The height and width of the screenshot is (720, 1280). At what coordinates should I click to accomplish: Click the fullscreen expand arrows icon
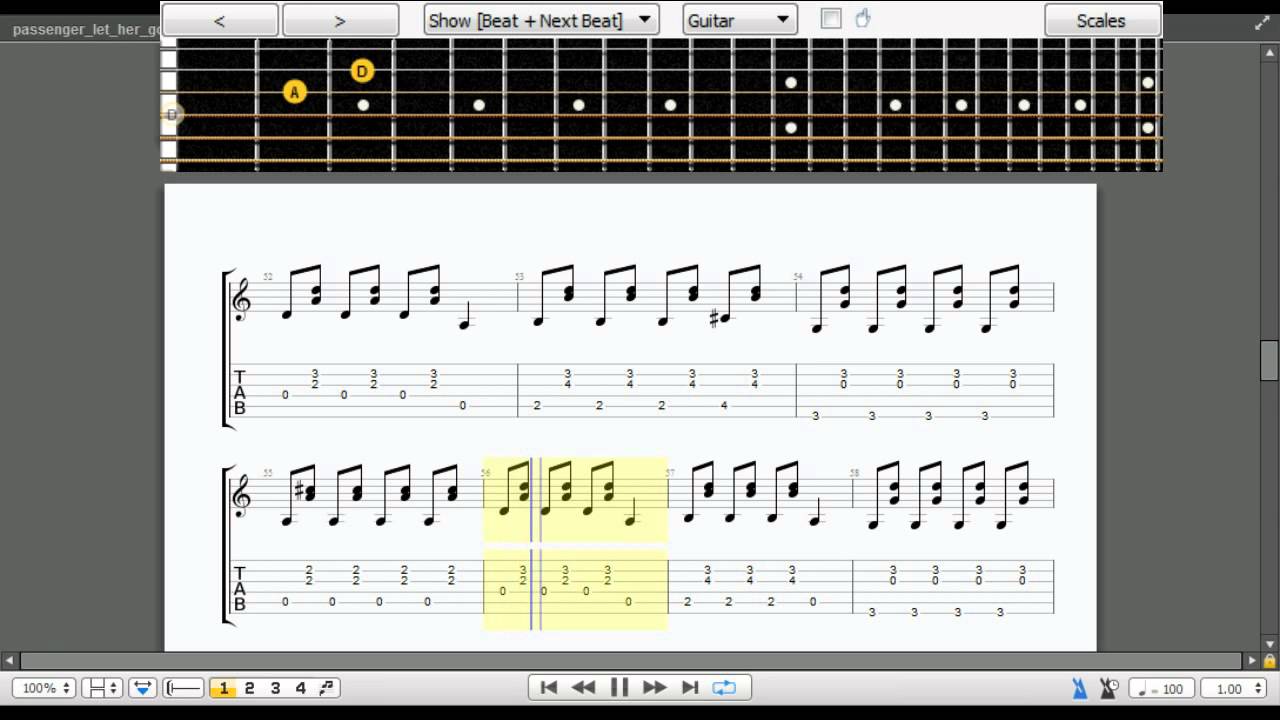coord(1262,23)
